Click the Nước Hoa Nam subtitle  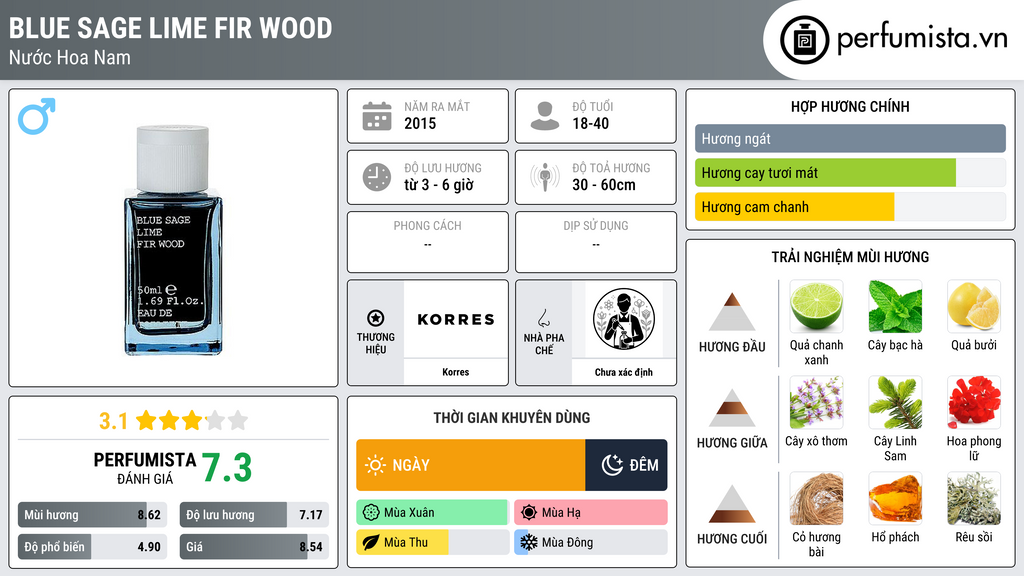coord(70,57)
